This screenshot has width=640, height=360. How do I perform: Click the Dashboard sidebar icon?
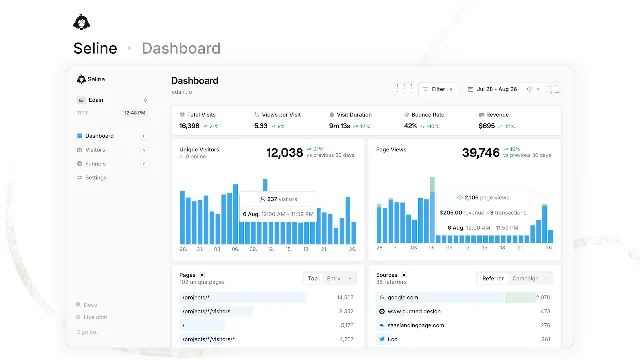[x=80, y=136]
